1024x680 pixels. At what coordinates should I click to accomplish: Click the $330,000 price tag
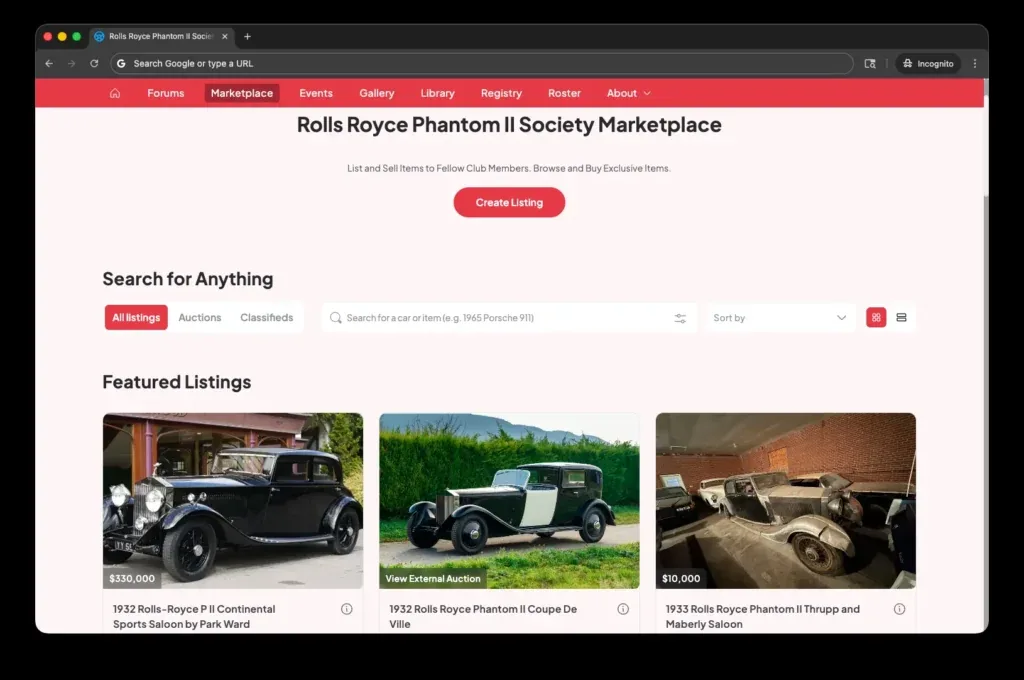coord(132,579)
